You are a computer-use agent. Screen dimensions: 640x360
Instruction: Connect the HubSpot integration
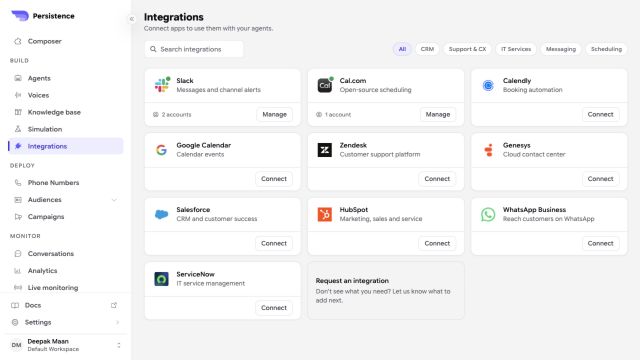pos(437,243)
